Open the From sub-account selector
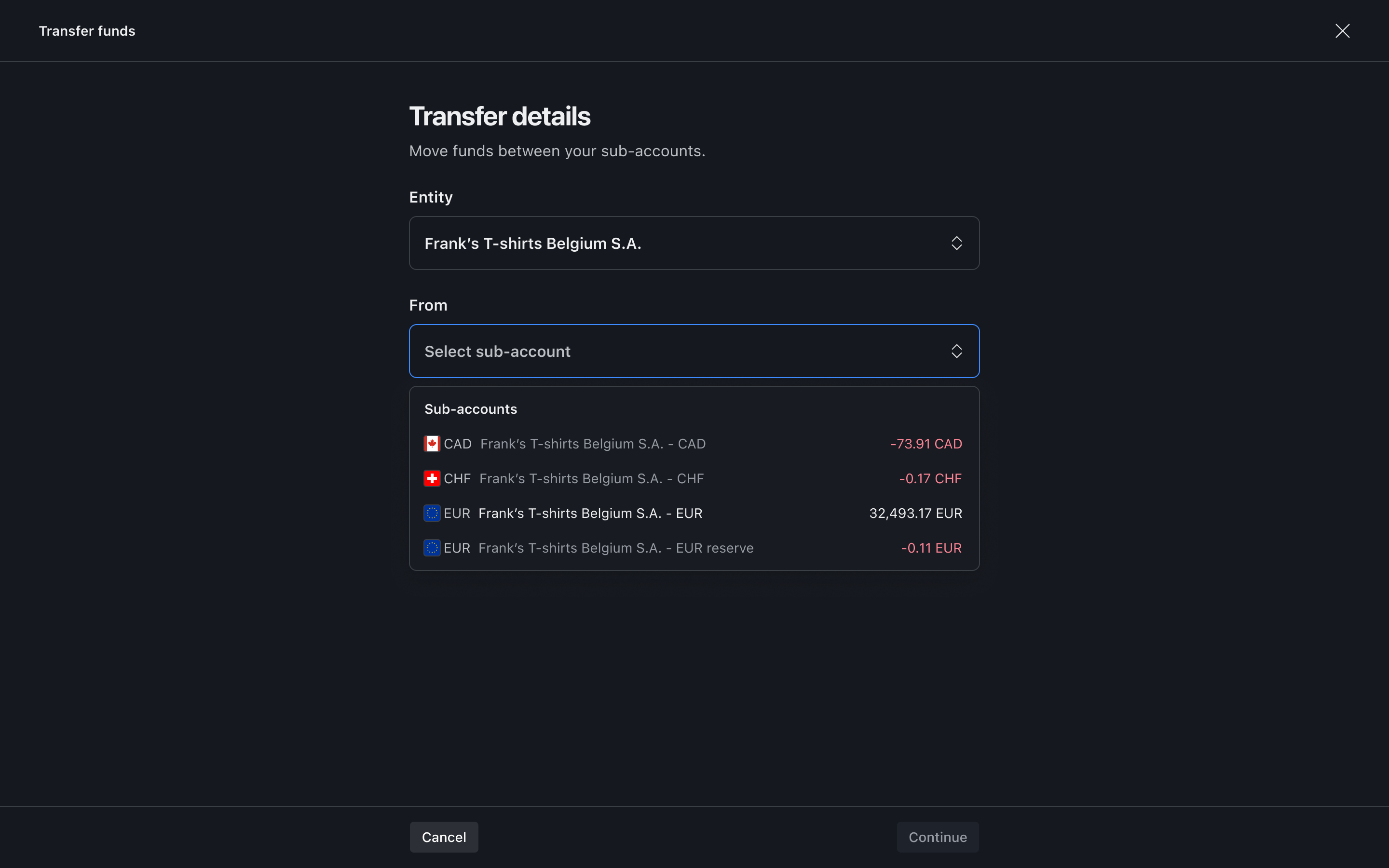 click(x=694, y=351)
